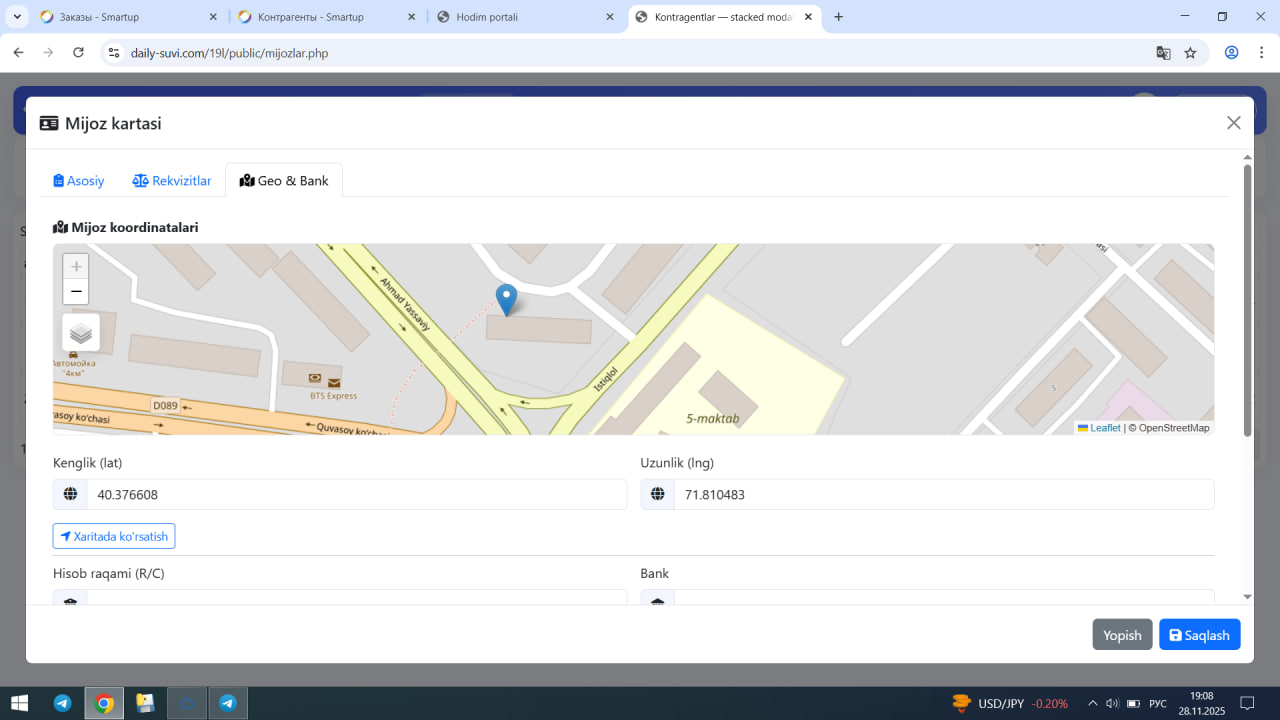This screenshot has height=720, width=1280.
Task: Zoom out on the Leaflet map
Action: pos(76,292)
